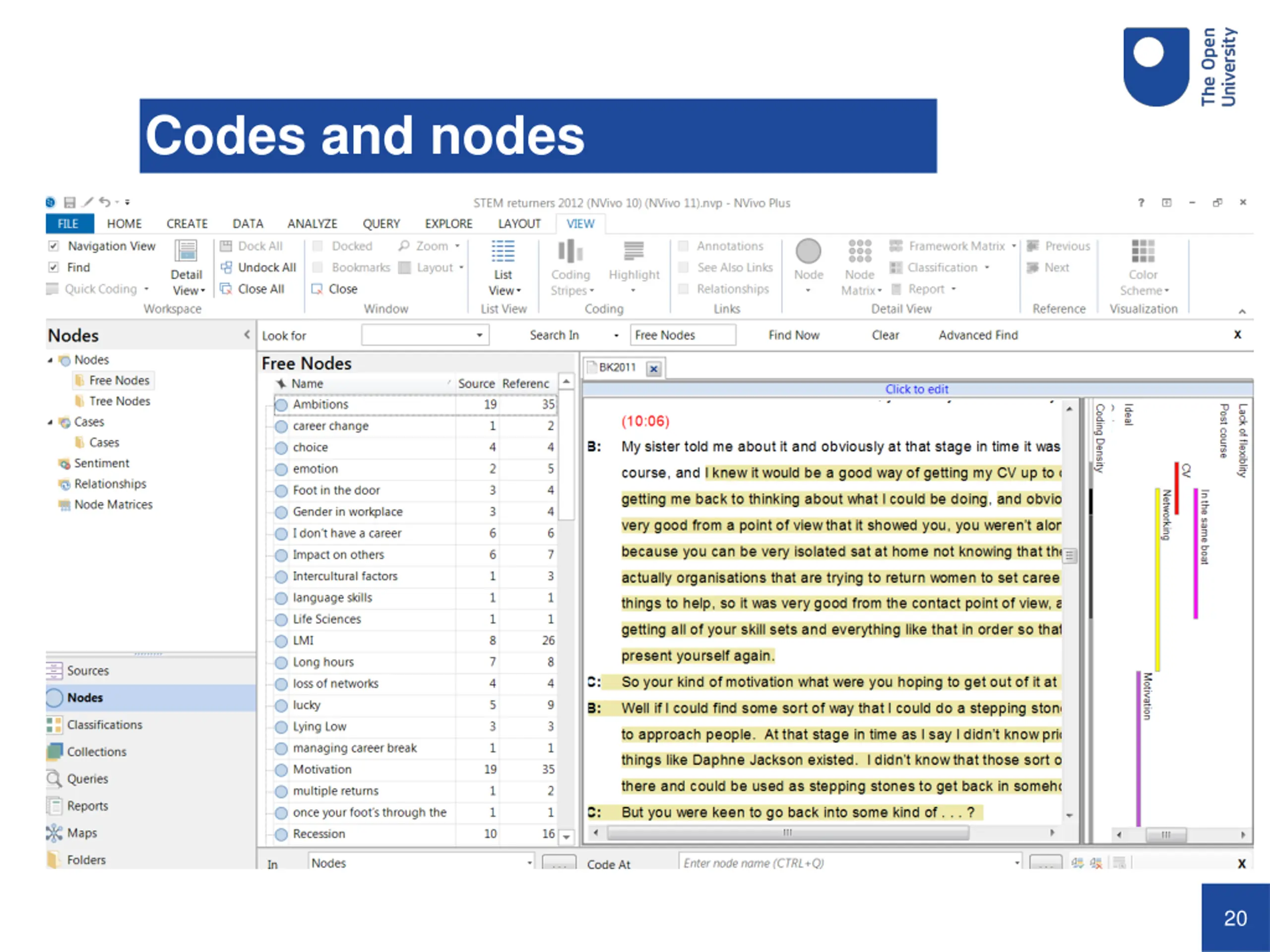Toggle the Navigation View checkbox
Viewport: 1270px width, 952px height.
tap(54, 246)
